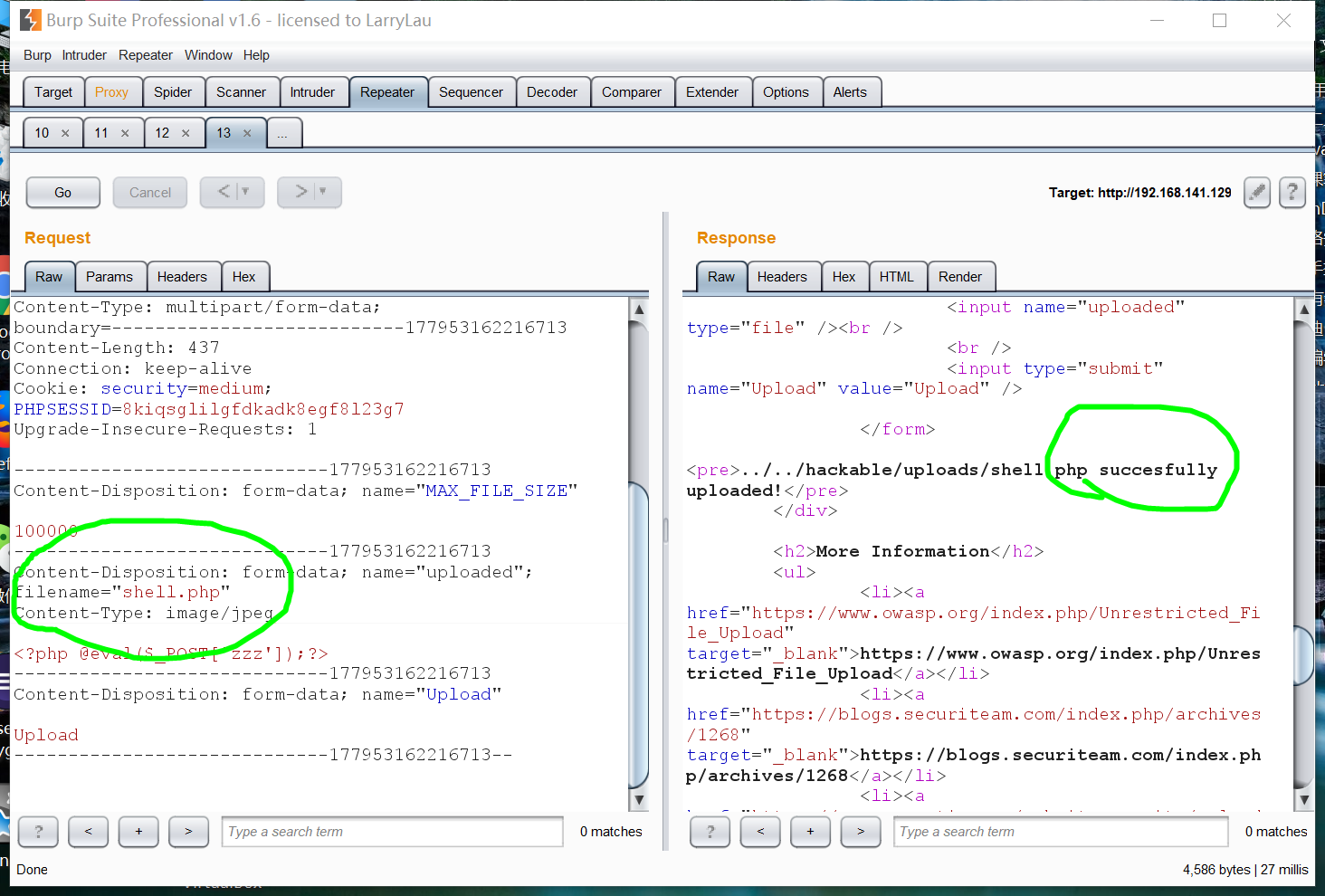Viewport: 1325px width, 896px height.
Task: Open the history forward dropdown arrow
Action: pyautogui.click(x=322, y=192)
